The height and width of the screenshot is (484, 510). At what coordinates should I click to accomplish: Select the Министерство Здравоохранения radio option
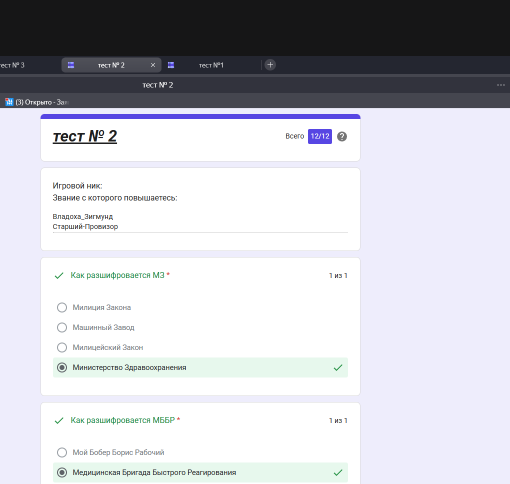click(x=62, y=367)
